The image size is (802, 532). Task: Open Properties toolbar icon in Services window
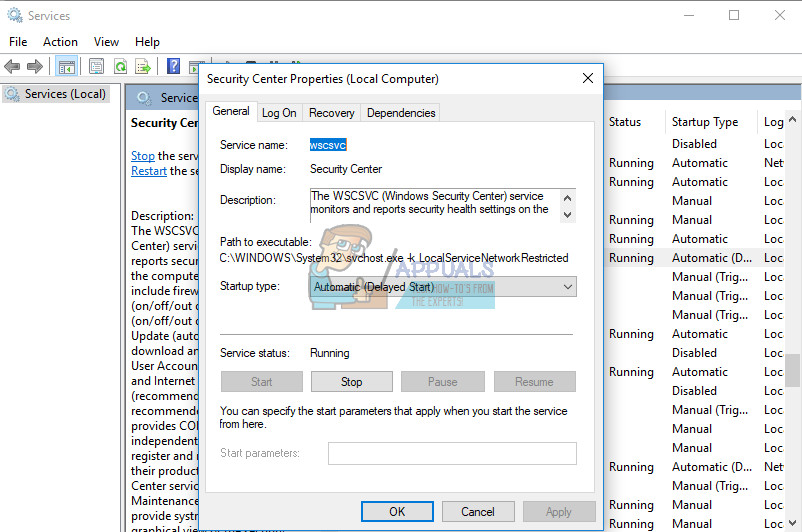pyautogui.click(x=96, y=66)
